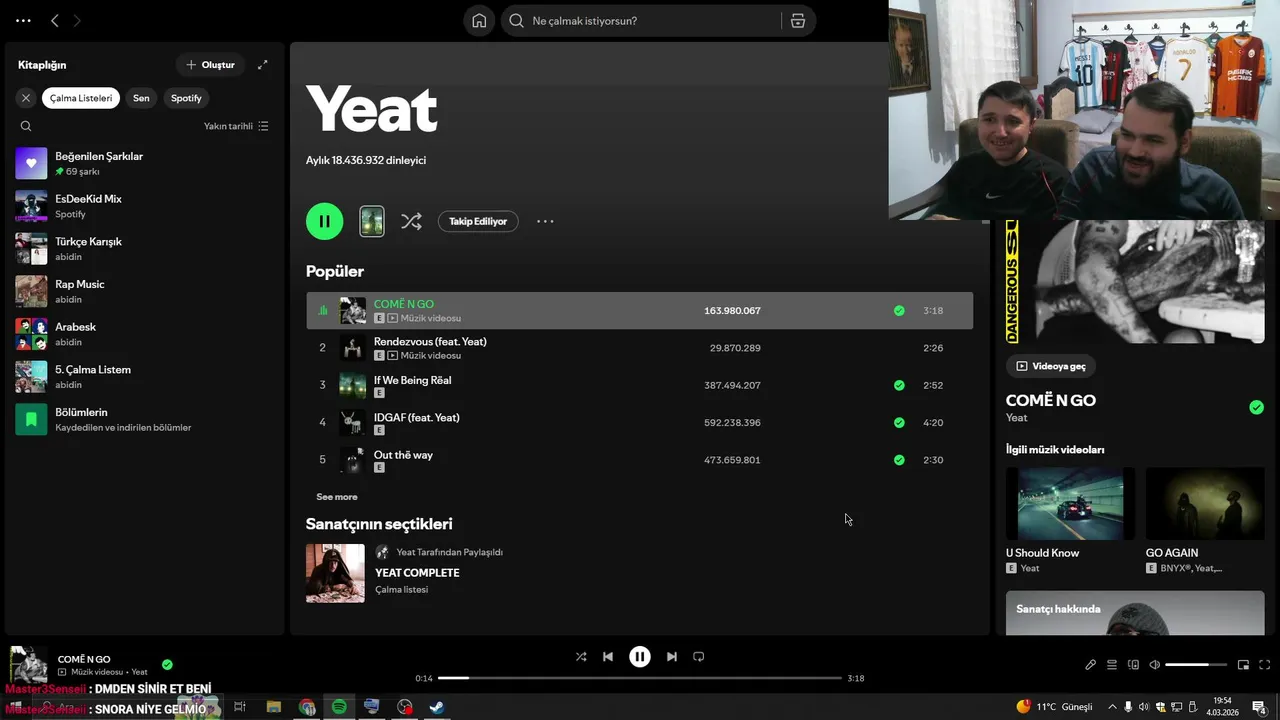This screenshot has height=720, width=1280.
Task: Toggle shuffle in the bottom player
Action: coord(581,657)
